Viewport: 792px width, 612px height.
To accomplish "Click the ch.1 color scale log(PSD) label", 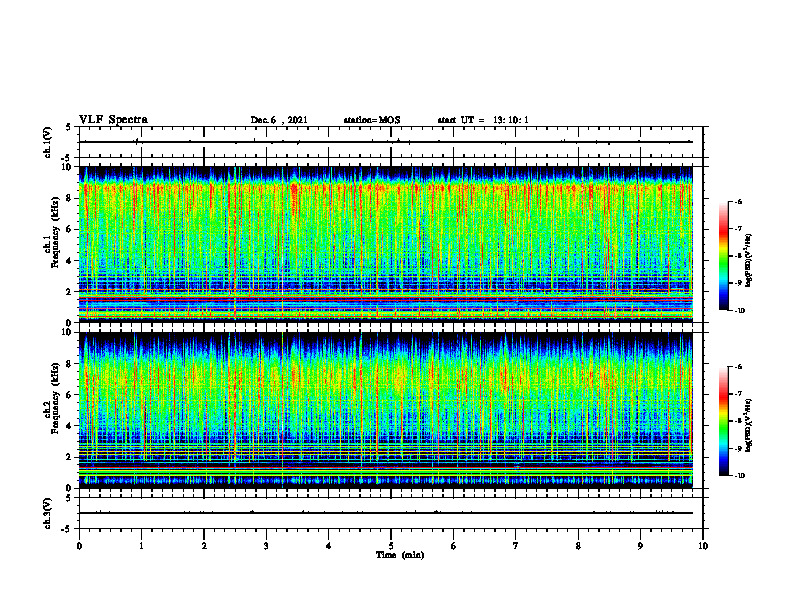I will pos(749,261).
